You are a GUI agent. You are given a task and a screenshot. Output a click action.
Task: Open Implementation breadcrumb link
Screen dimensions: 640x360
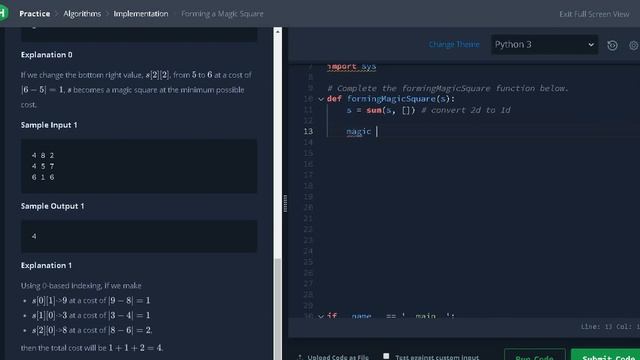coord(141,13)
